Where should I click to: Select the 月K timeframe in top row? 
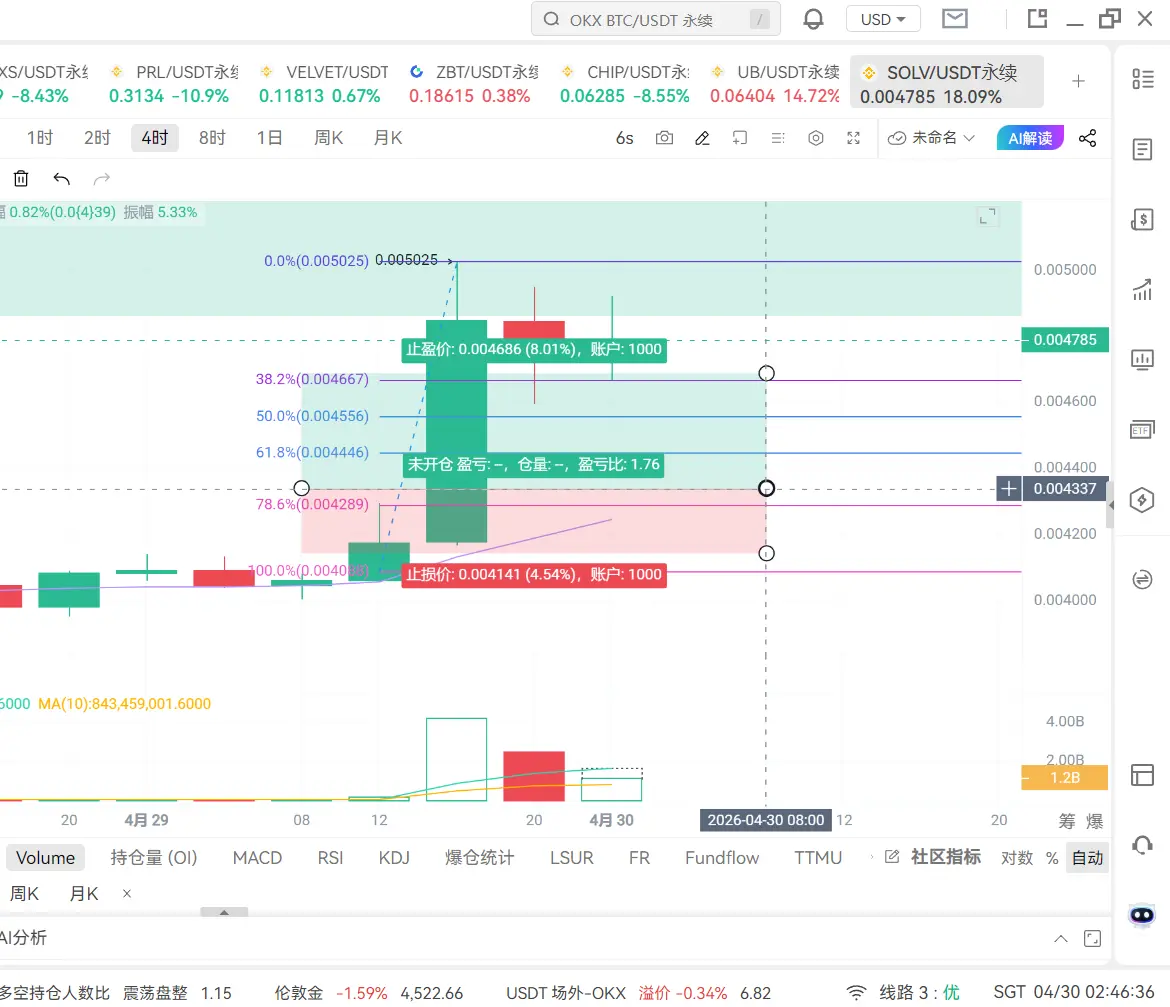pyautogui.click(x=388, y=138)
